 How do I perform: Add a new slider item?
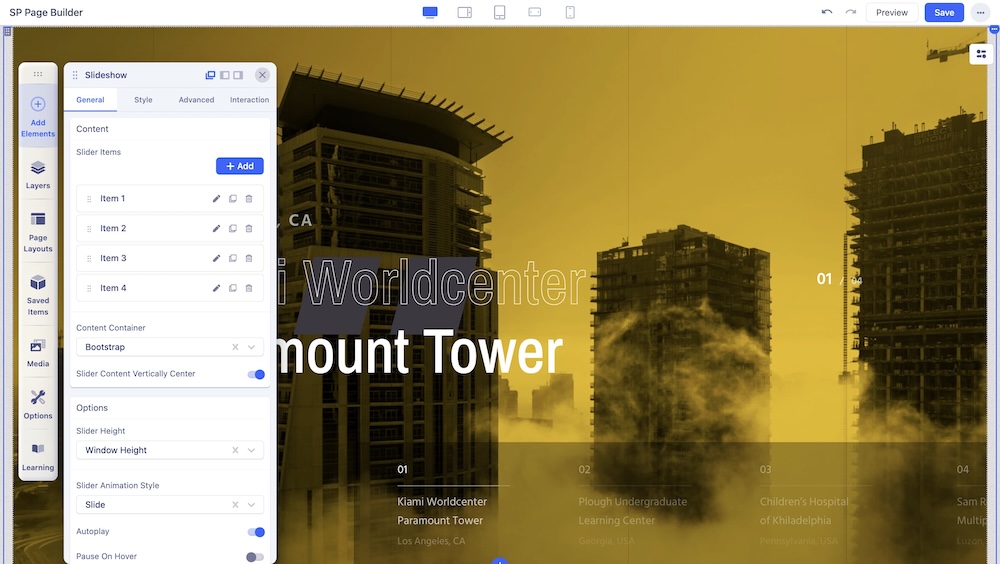[x=240, y=166]
